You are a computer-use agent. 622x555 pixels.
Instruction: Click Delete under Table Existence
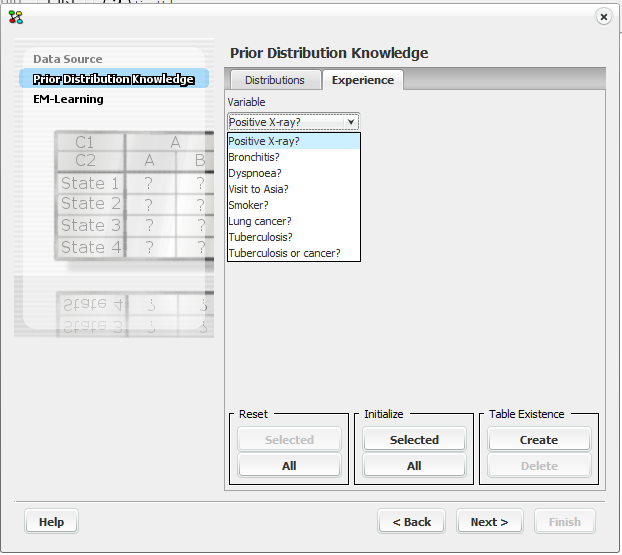[x=539, y=465]
